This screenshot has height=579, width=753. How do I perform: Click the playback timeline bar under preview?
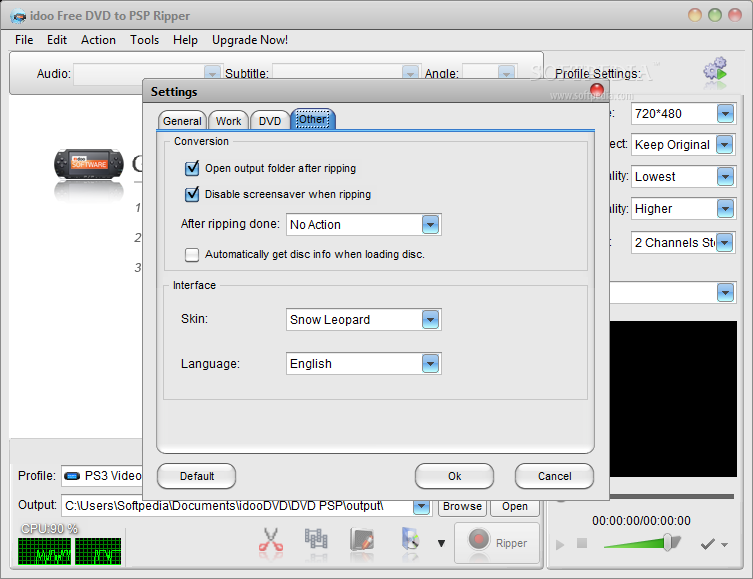tap(644, 496)
